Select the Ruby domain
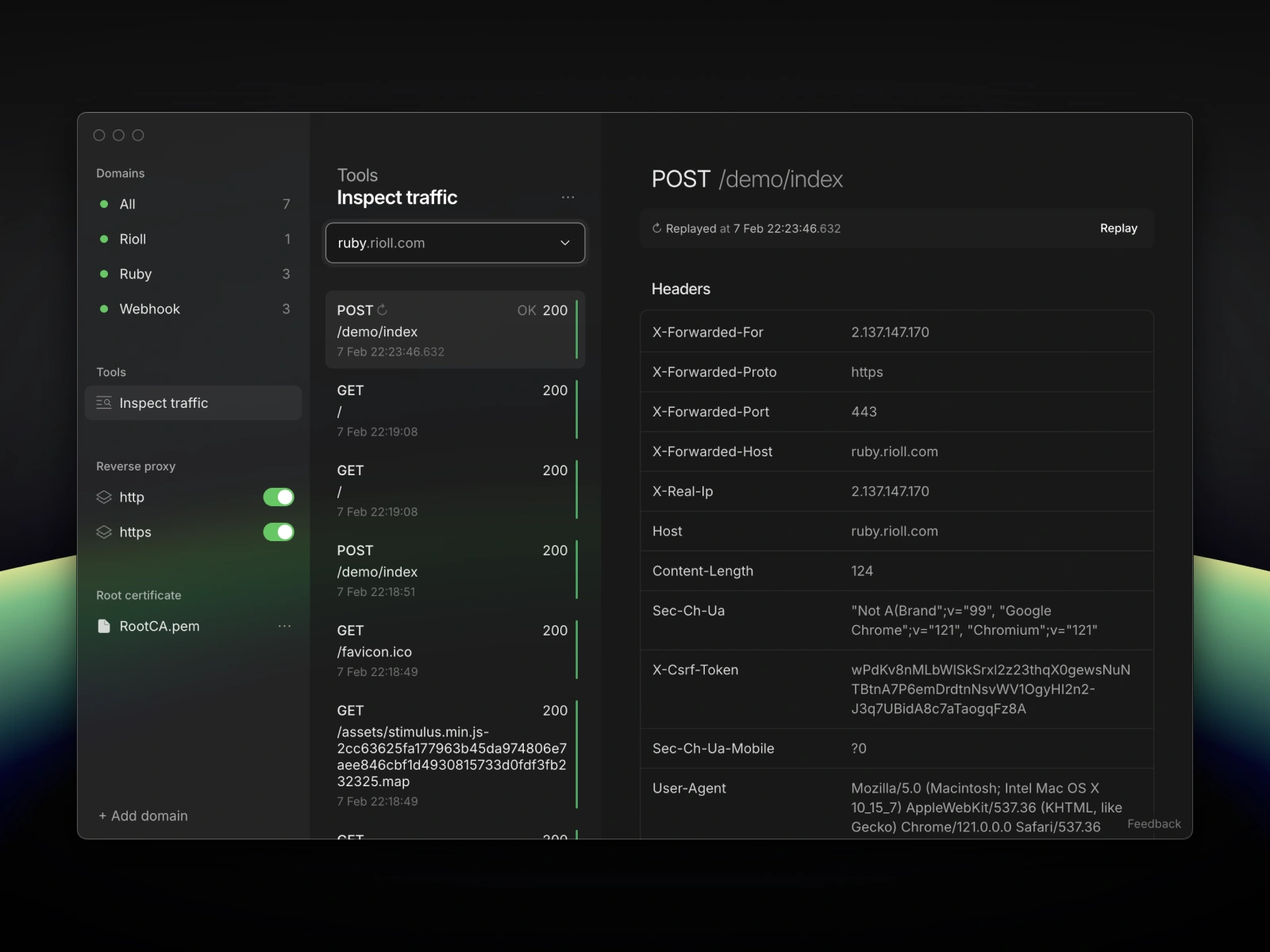Viewport: 1270px width, 952px height. click(194, 274)
